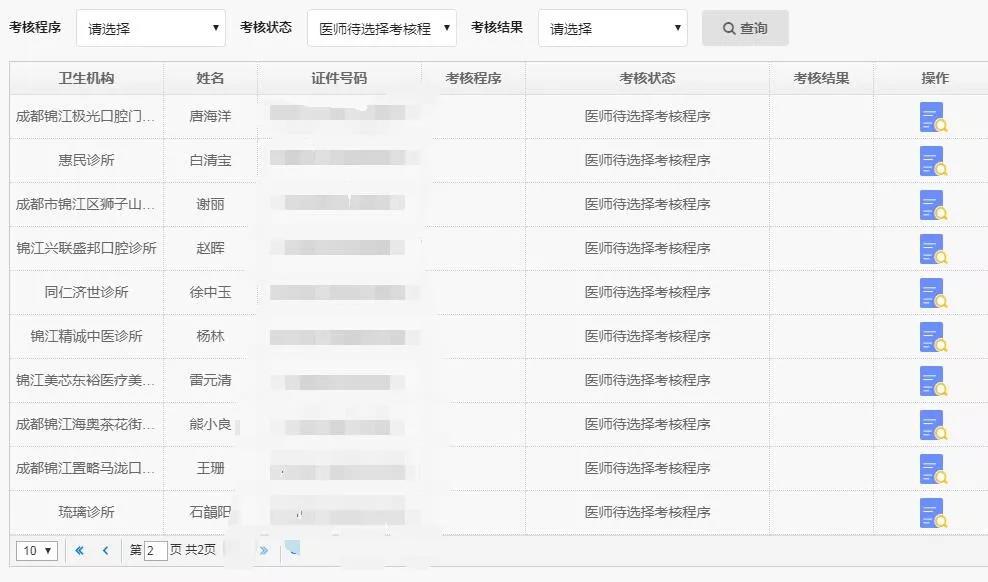
Task: View 雷元清's assessment record
Action: (935, 381)
